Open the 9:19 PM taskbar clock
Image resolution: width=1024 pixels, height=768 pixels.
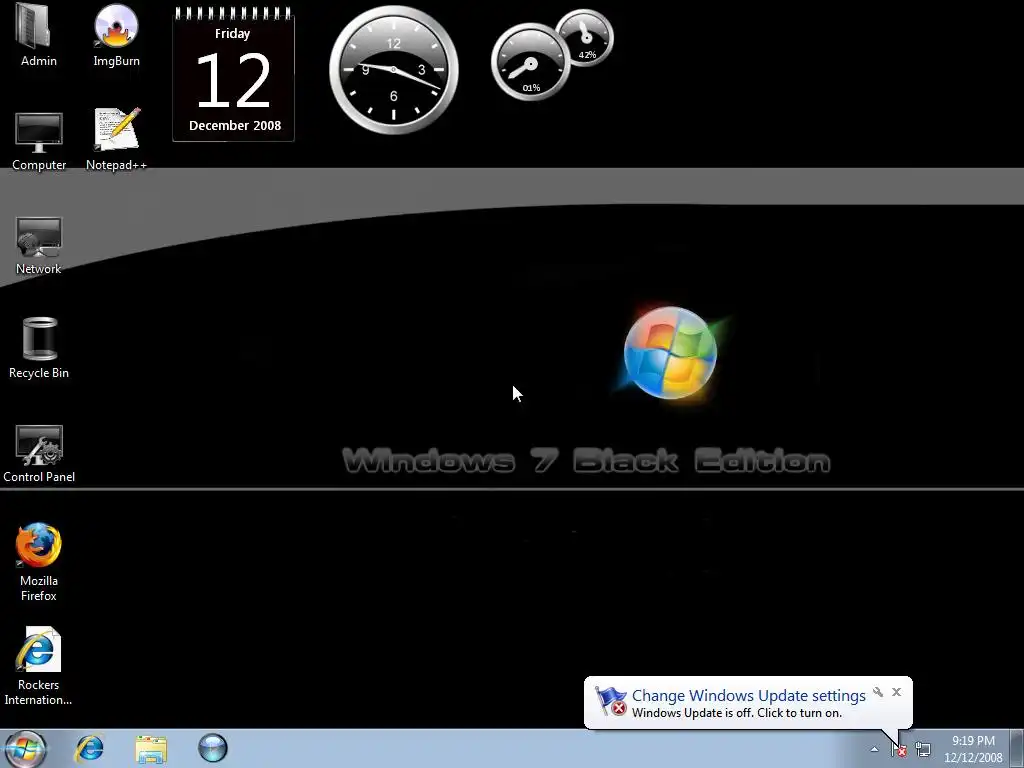pyautogui.click(x=973, y=749)
